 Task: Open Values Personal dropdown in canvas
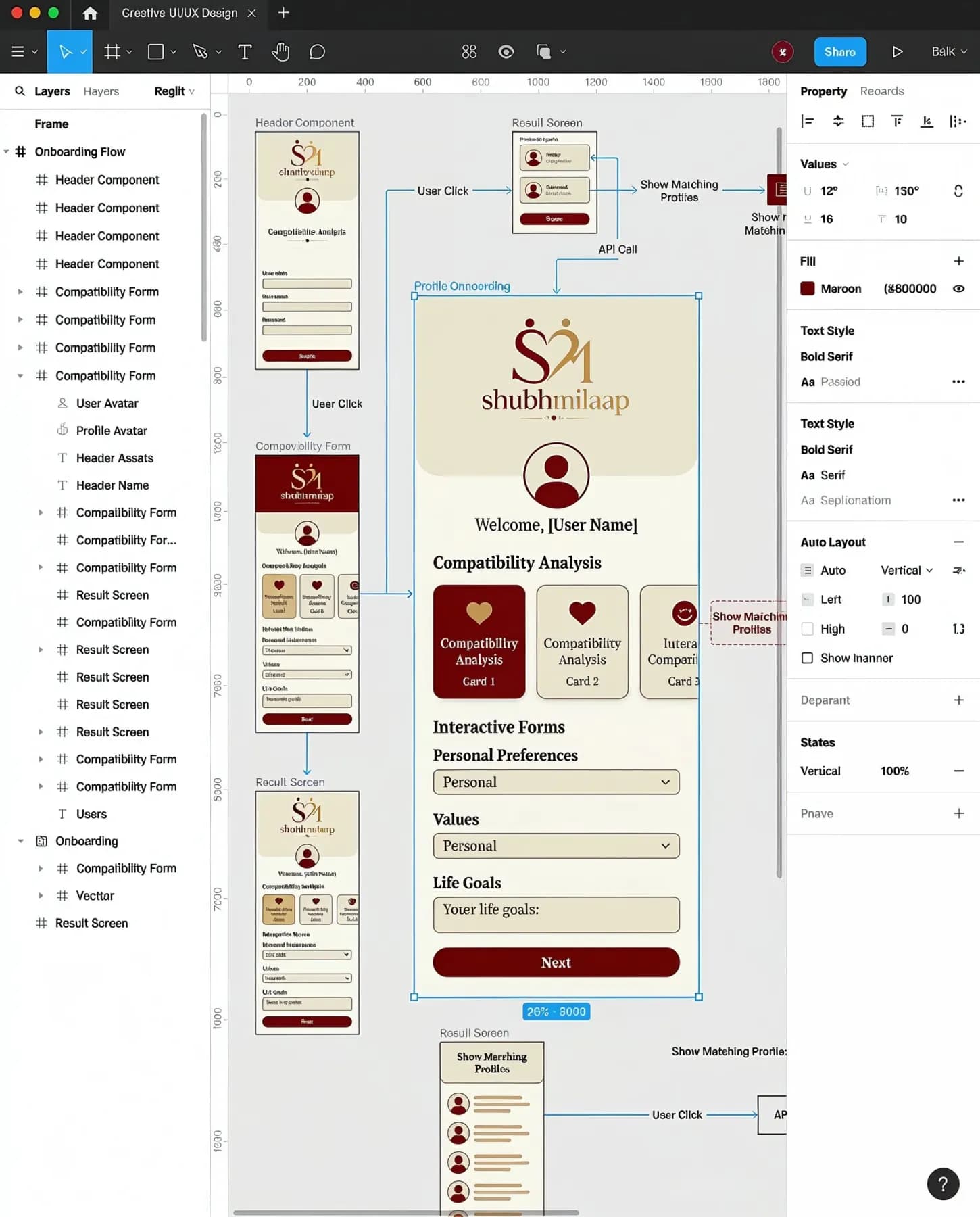(x=556, y=846)
